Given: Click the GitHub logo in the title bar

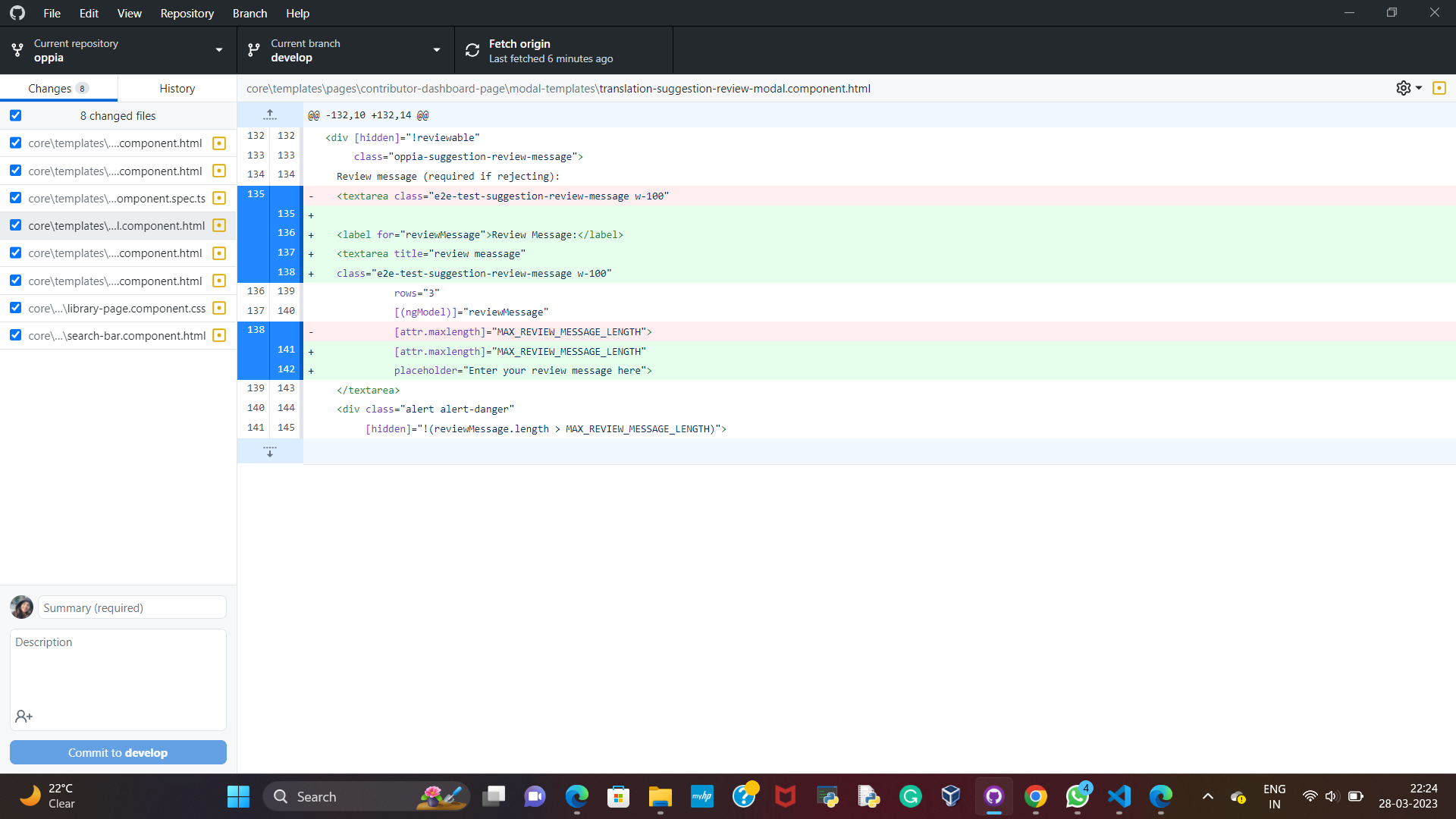Looking at the screenshot, I should pos(17,13).
